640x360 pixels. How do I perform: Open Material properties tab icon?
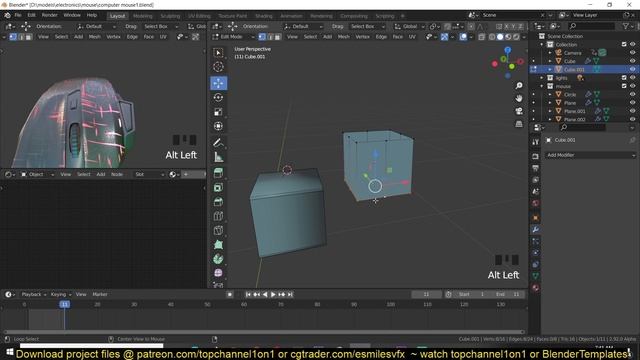536,288
